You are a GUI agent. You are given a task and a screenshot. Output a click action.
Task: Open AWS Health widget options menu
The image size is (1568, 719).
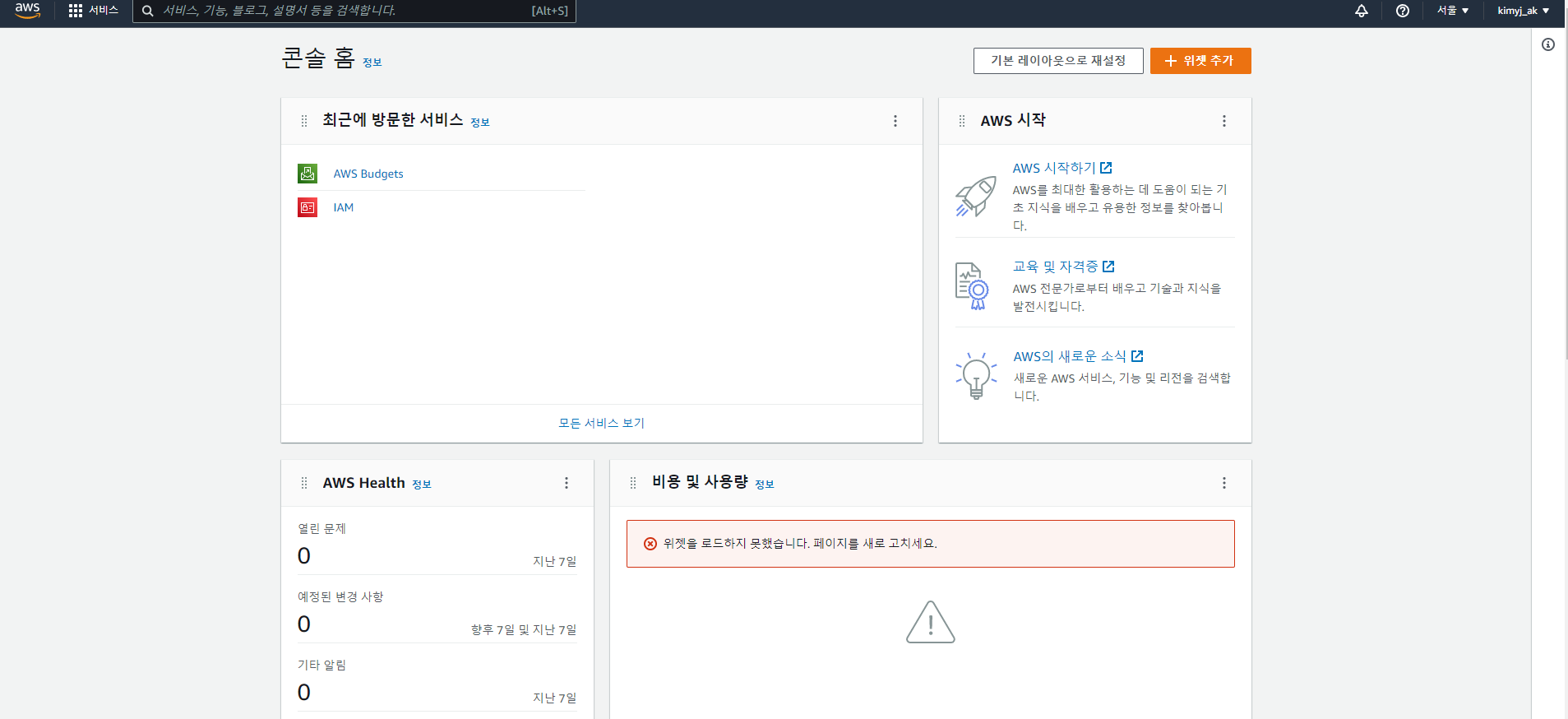[567, 483]
